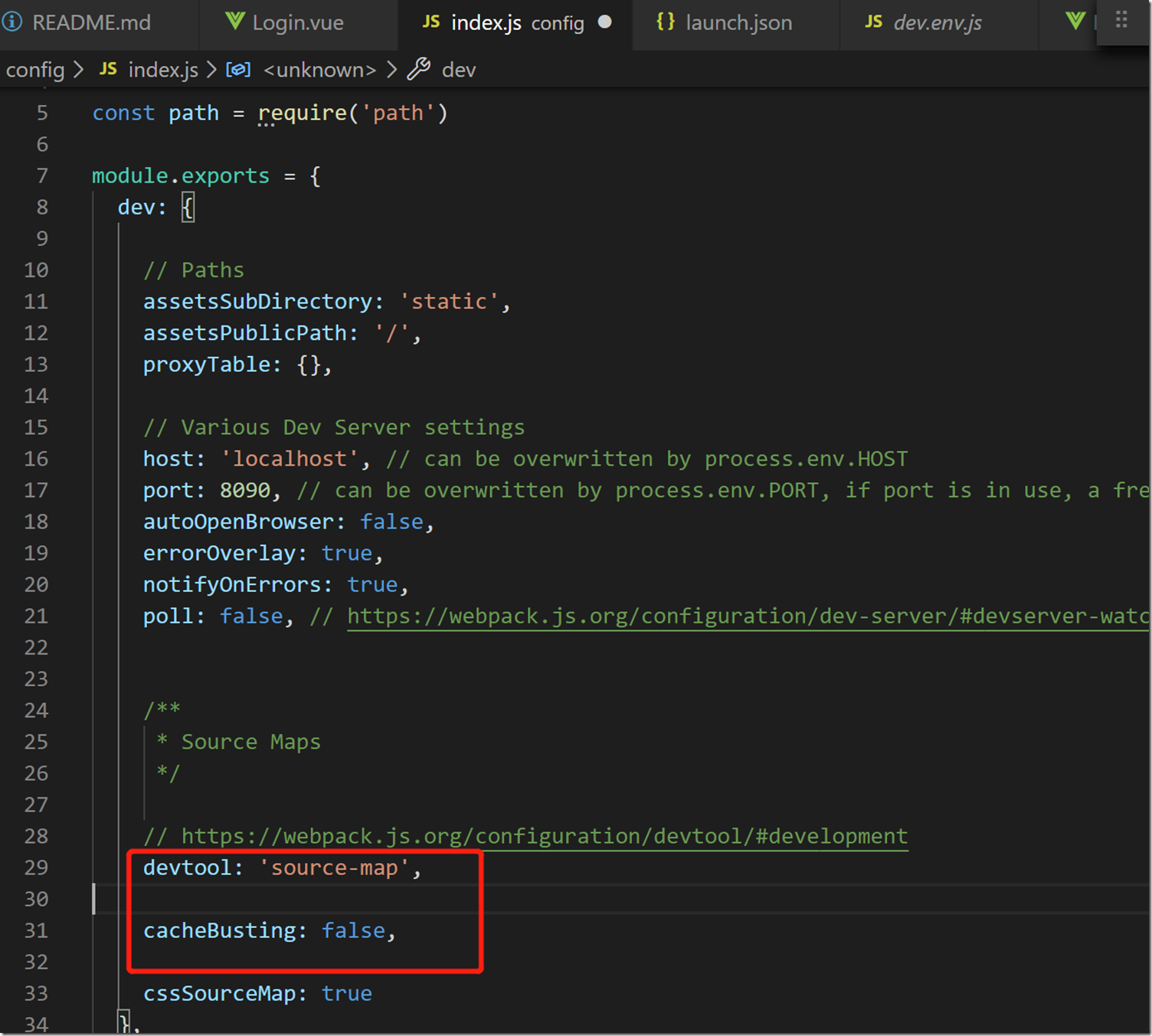Click the cssSourceMap property
The width and height of the screenshot is (1152, 1036).
[219, 993]
